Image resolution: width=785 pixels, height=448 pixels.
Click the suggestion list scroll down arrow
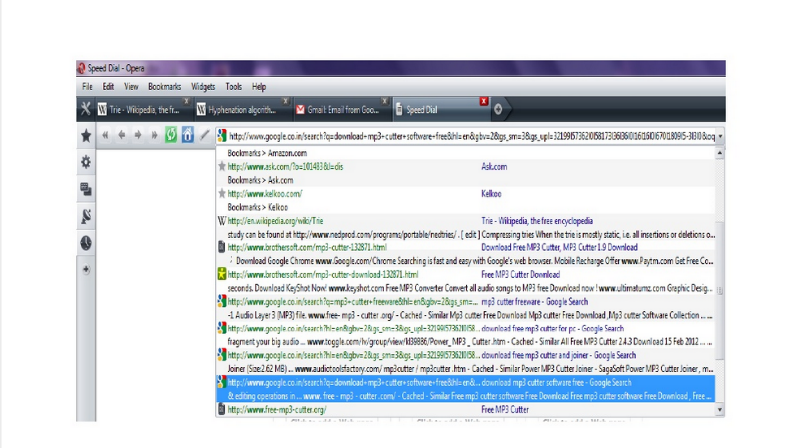tap(719, 410)
